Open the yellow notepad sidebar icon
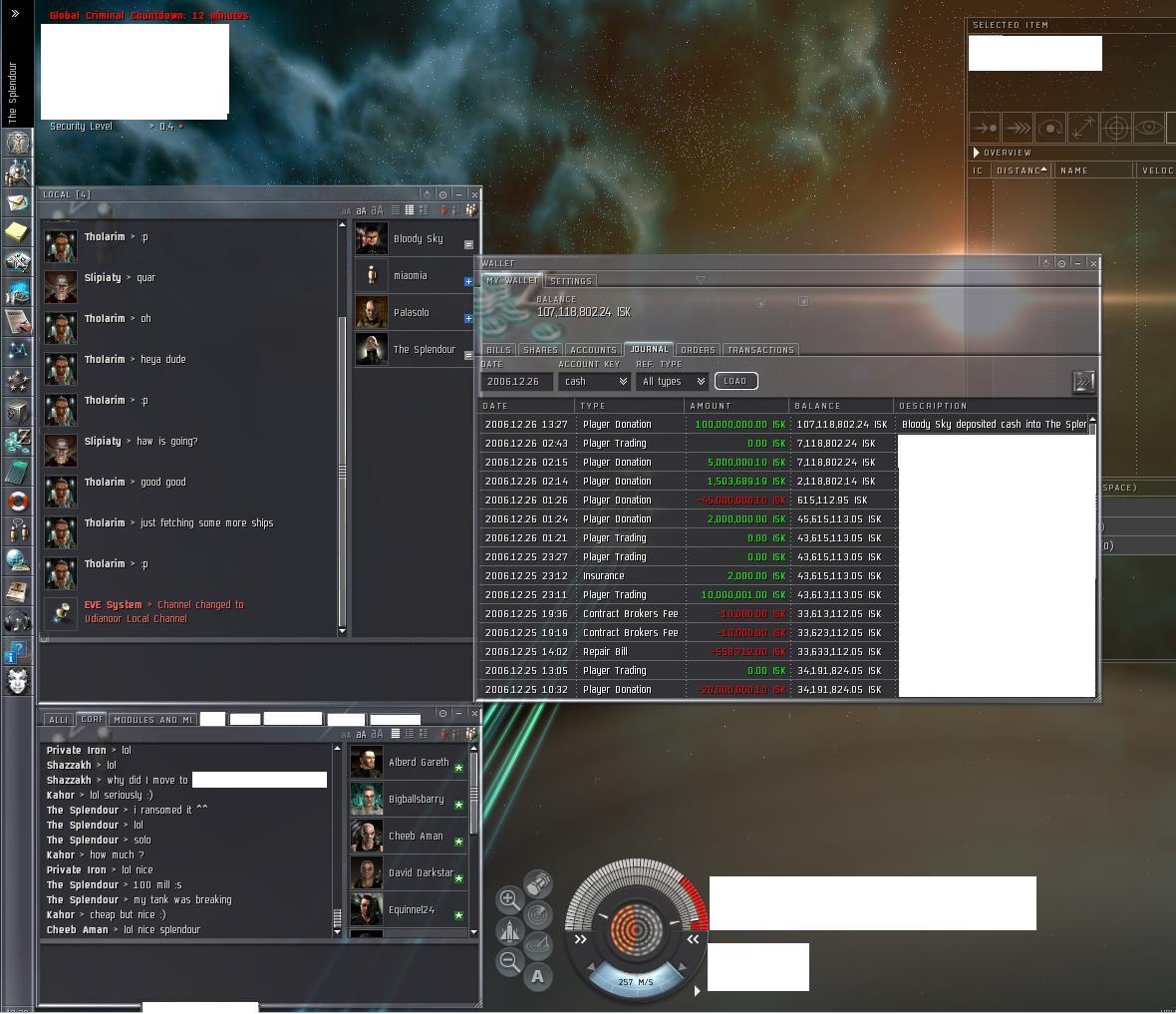 tap(17, 232)
